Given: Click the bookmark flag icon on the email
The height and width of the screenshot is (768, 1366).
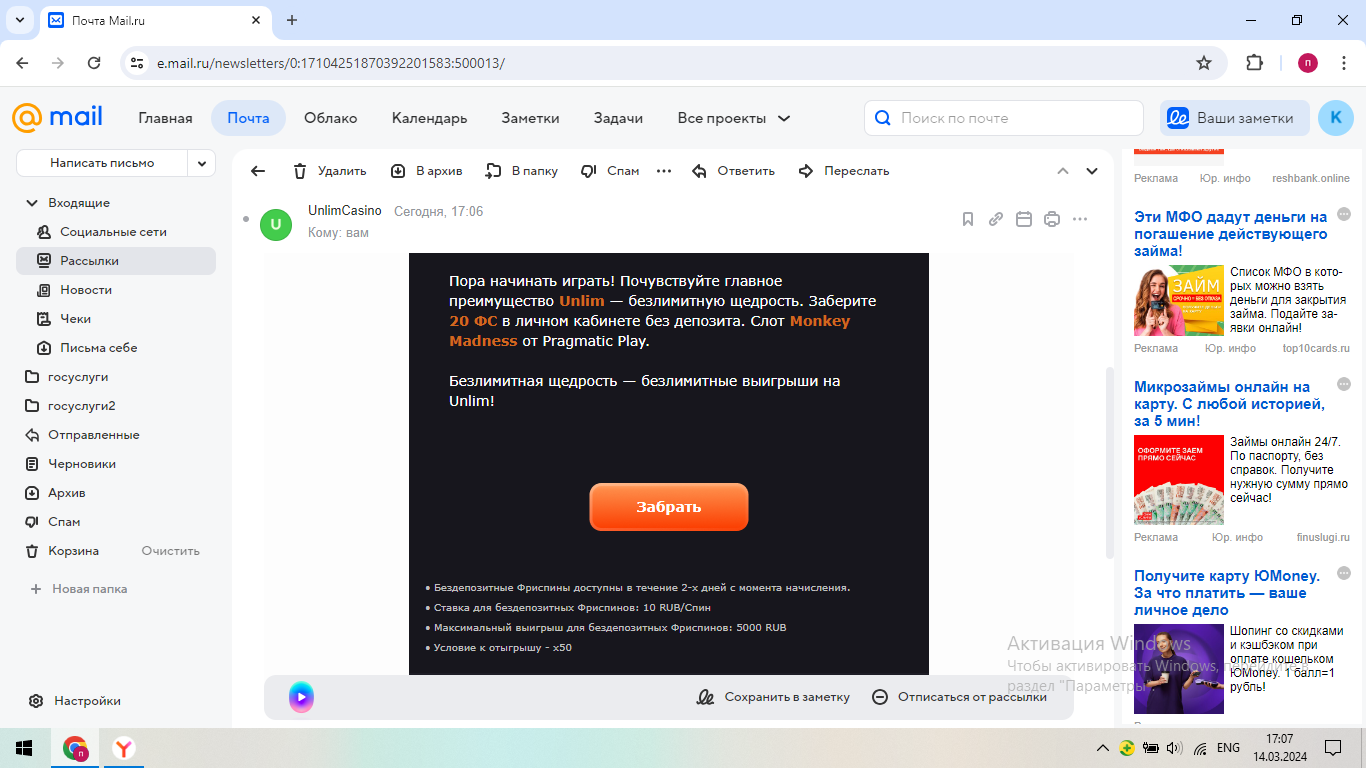Looking at the screenshot, I should point(968,219).
